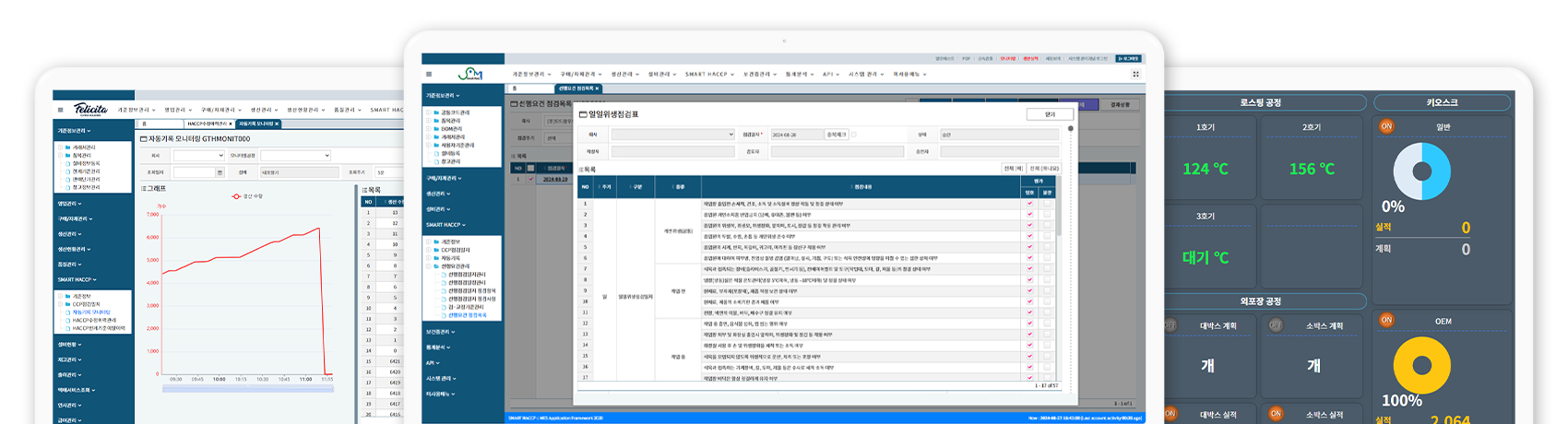Toggle the 일반 ON switch in kiosk panel
The height and width of the screenshot is (424, 1568).
(1386, 126)
